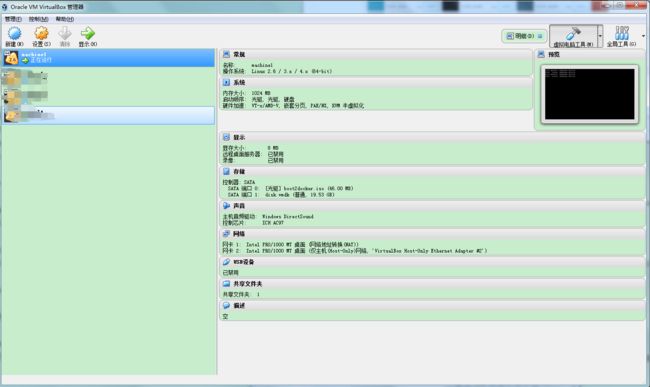Click the 共享文件夹: 1 count line
Viewport: 650px width, 387px height.
(x=241, y=294)
